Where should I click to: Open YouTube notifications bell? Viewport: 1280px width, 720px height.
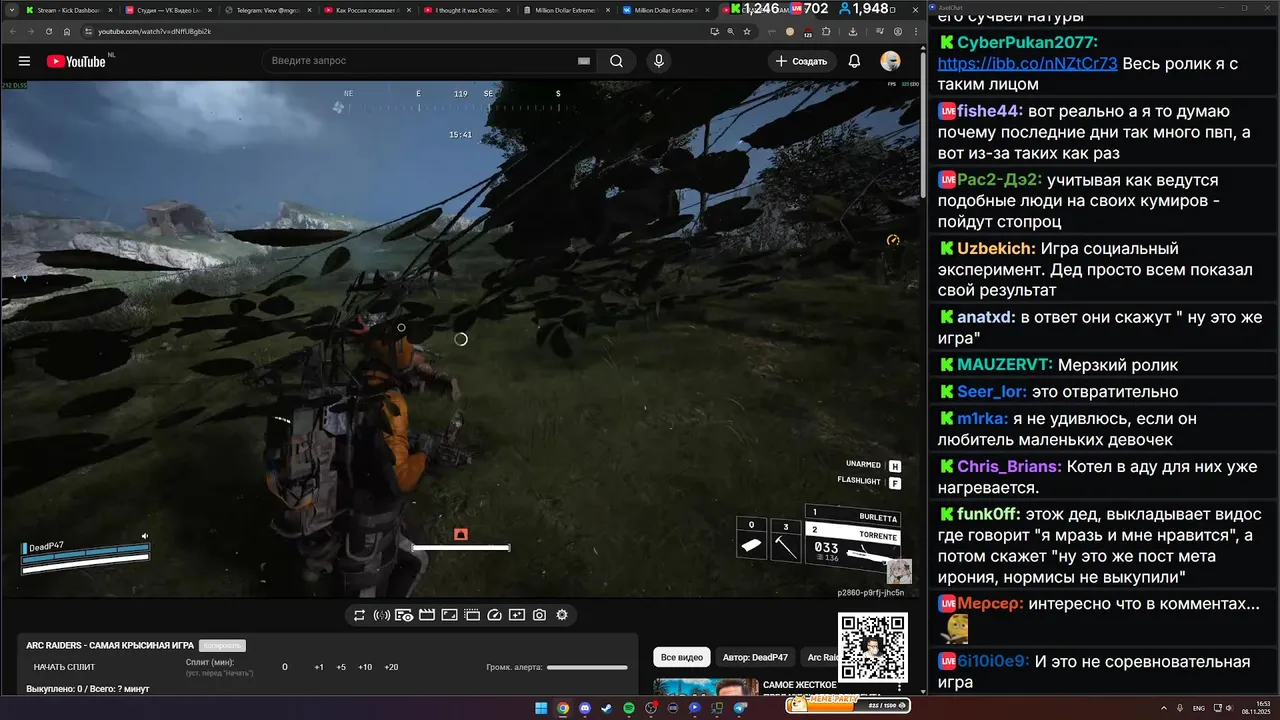tap(854, 61)
